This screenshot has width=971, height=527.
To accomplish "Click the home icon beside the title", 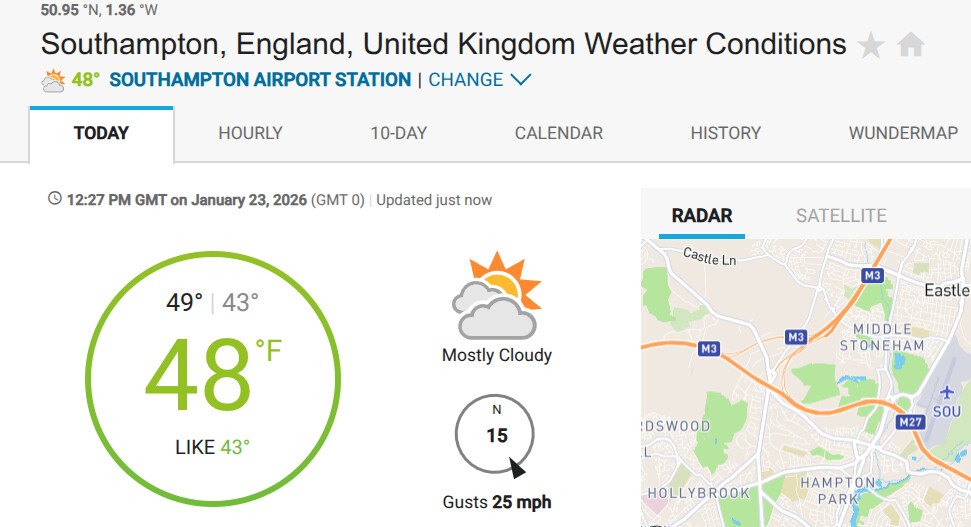I will click(911, 45).
